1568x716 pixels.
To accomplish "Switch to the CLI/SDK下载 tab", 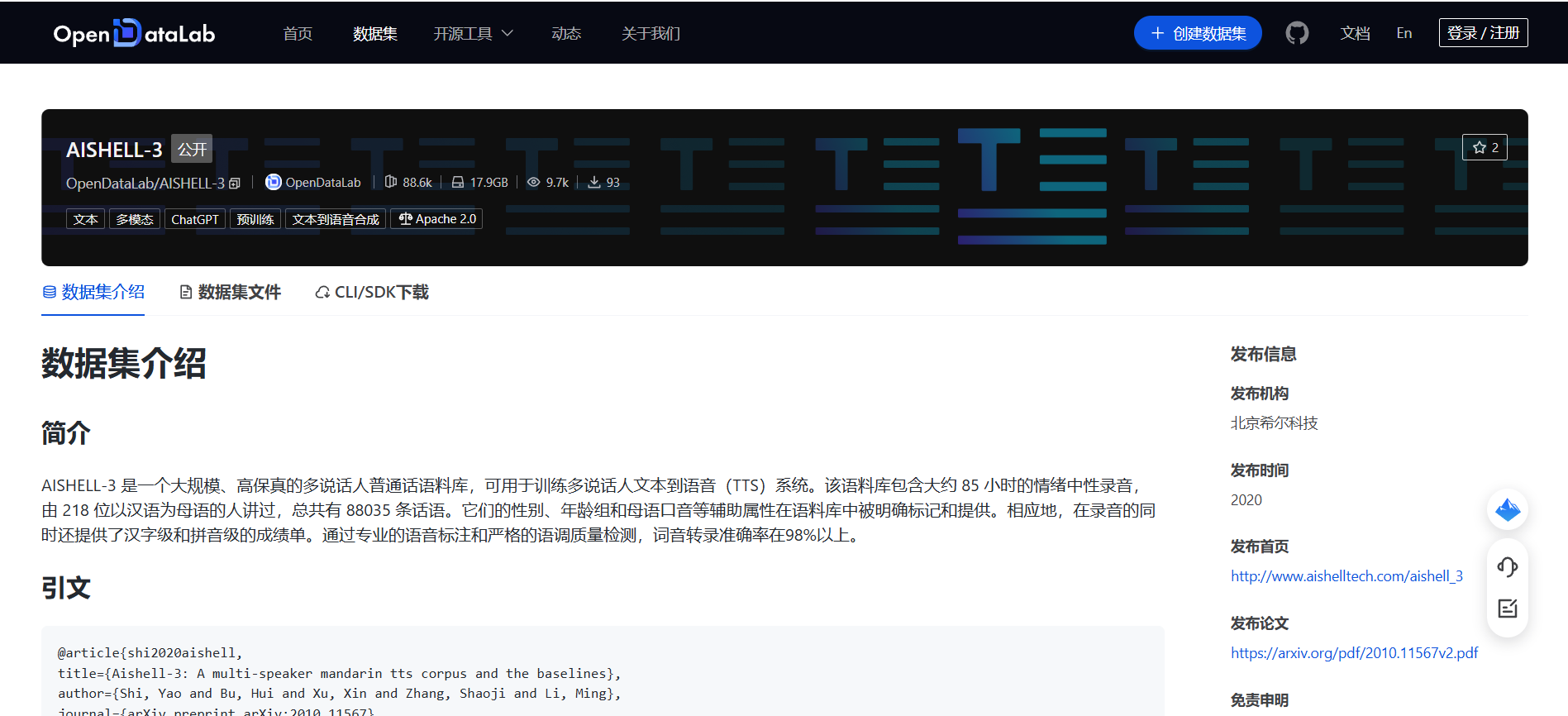I will (x=372, y=292).
